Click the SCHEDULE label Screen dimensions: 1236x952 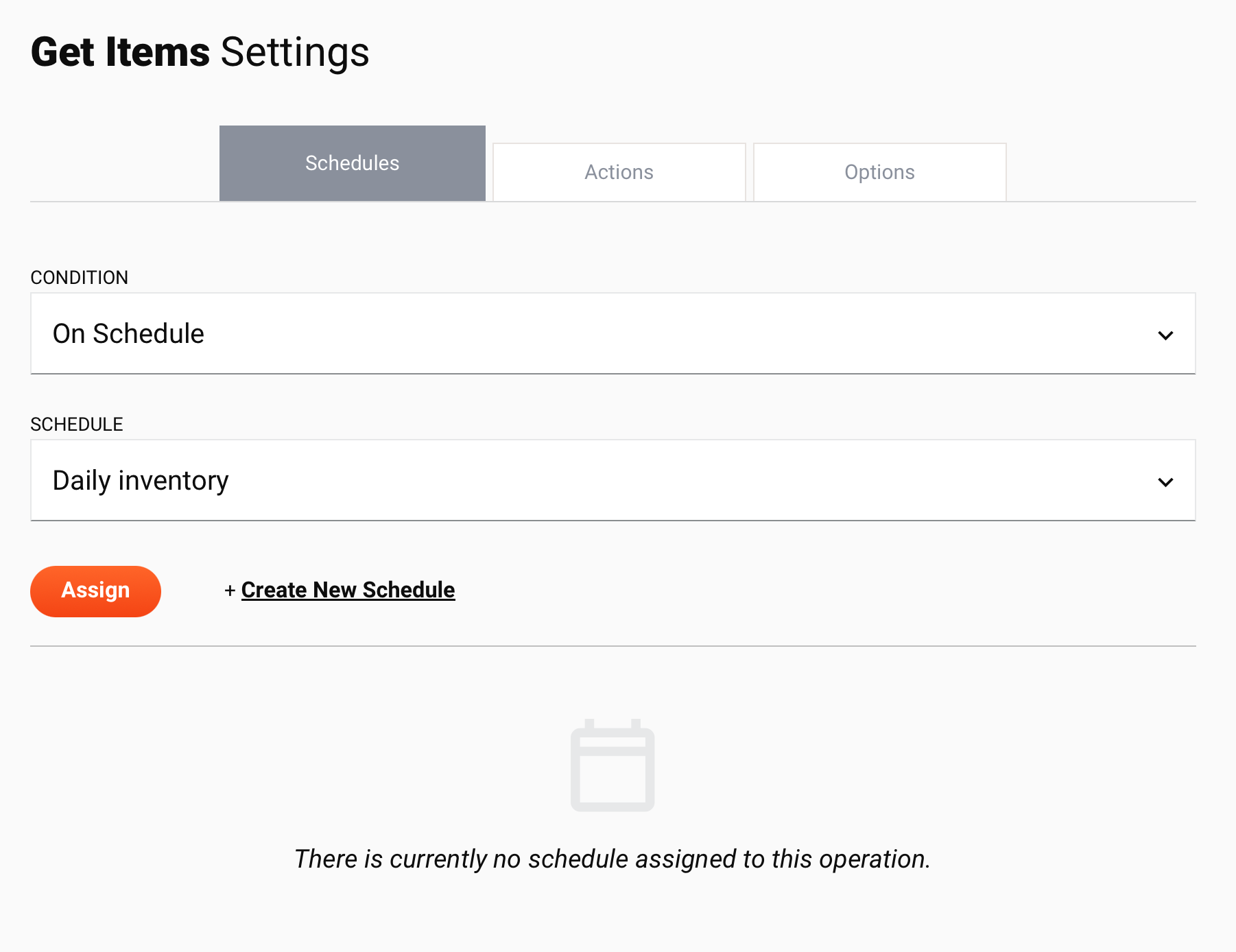click(x=77, y=424)
